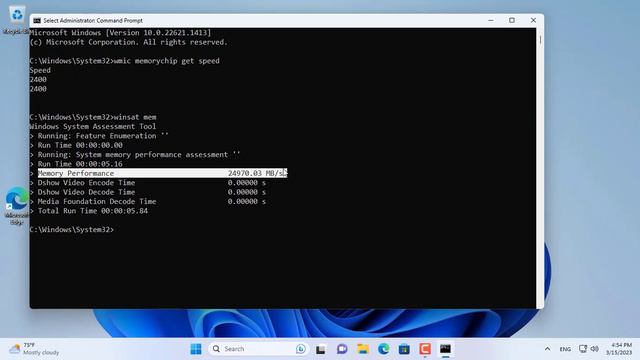Launch the Chat app from taskbar
The image size is (640, 360).
pyautogui.click(x=342, y=349)
